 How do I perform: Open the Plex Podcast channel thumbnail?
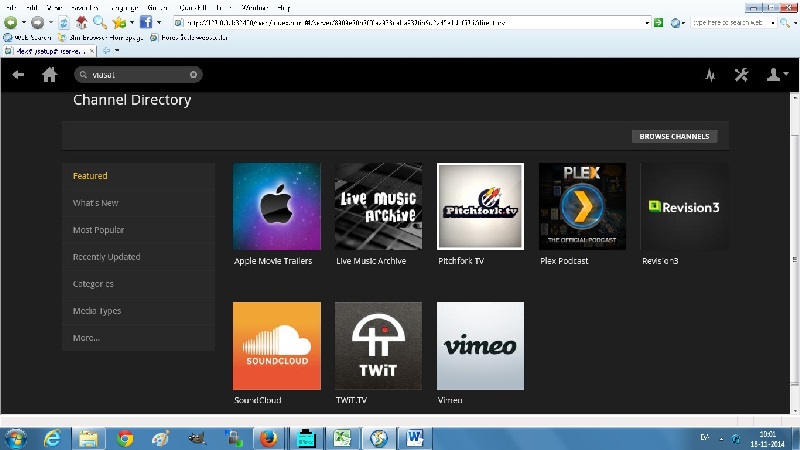coord(582,207)
